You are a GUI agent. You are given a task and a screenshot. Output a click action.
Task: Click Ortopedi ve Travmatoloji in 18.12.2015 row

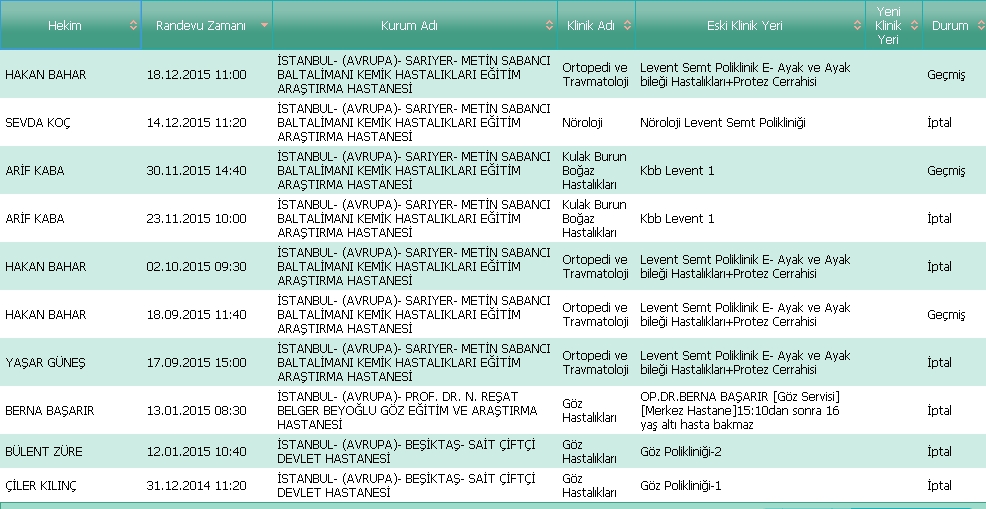(595, 74)
